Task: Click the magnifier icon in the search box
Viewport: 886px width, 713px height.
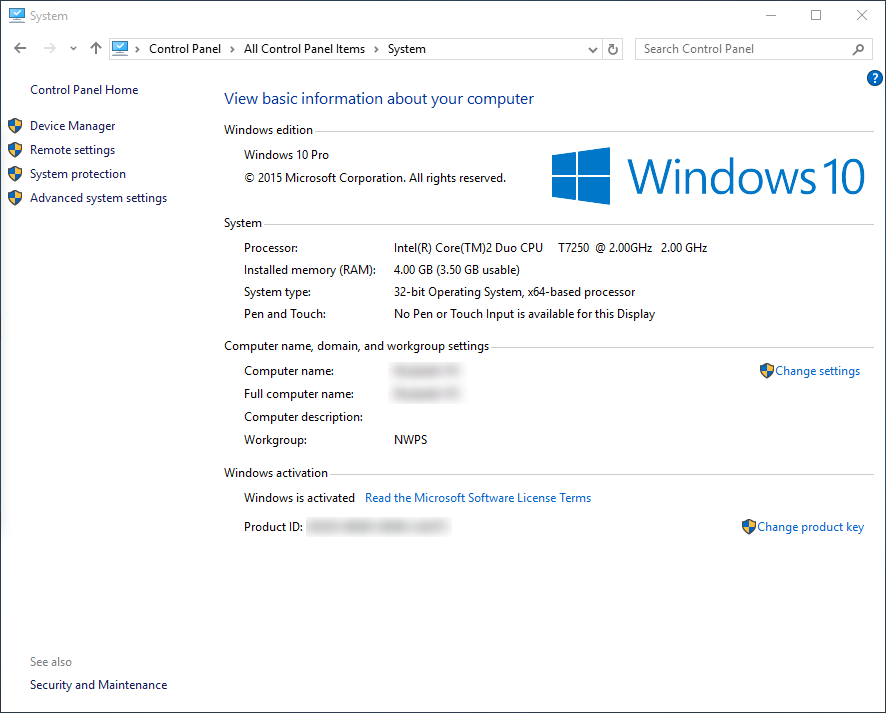Action: click(859, 48)
